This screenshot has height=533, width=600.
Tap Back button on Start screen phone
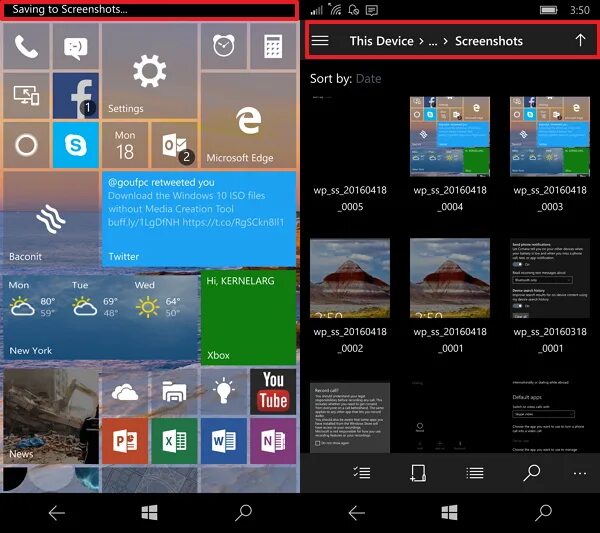pyautogui.click(x=57, y=513)
